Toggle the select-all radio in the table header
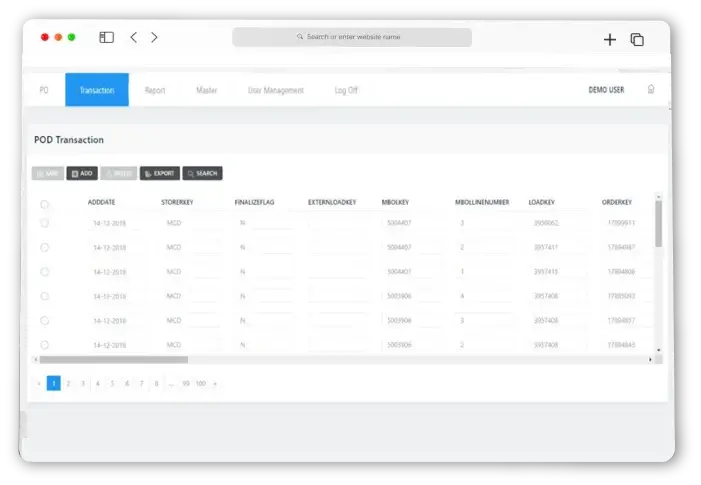The width and height of the screenshot is (701, 485). pos(44,204)
